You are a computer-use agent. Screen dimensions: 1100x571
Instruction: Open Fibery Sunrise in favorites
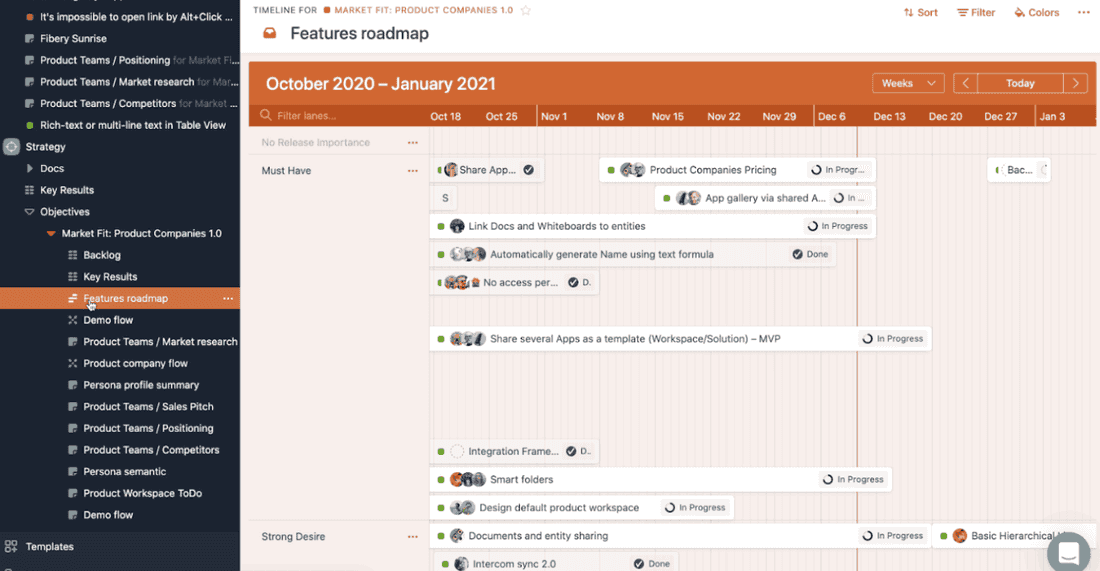pos(73,39)
